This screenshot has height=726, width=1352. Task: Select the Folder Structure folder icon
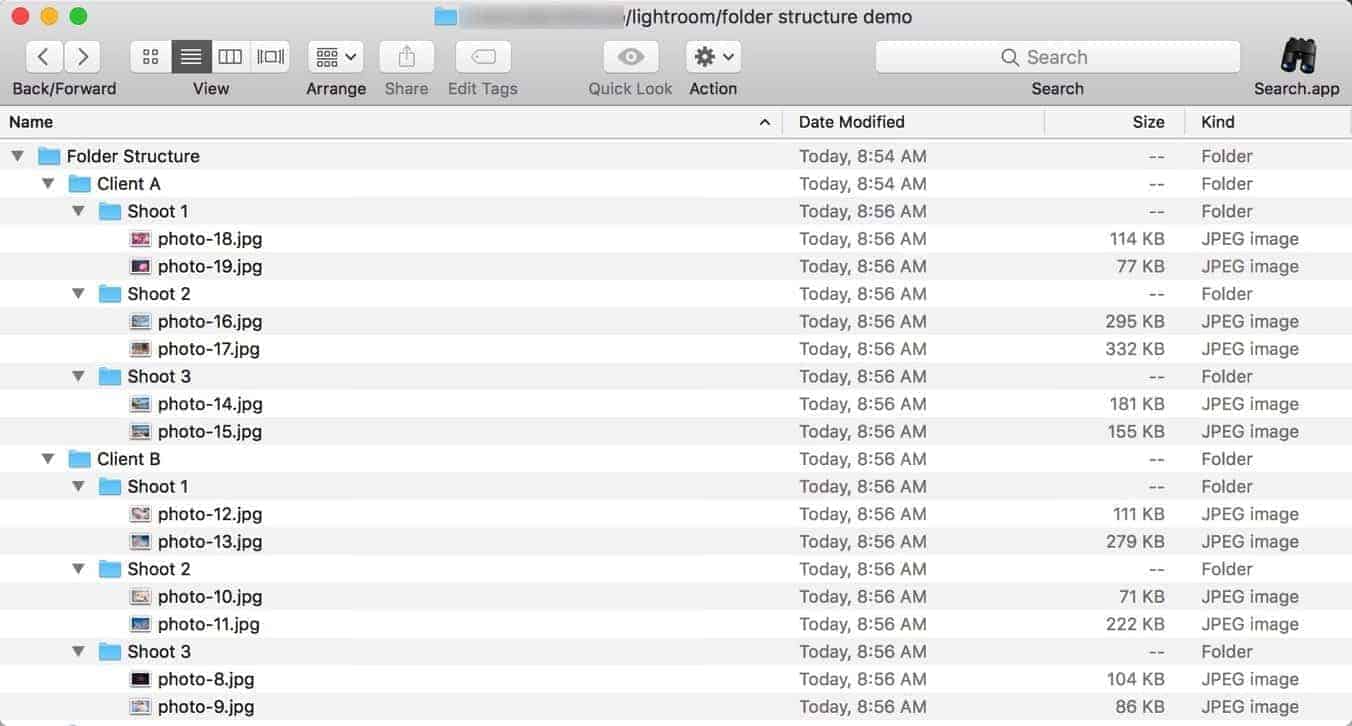[x=49, y=156]
